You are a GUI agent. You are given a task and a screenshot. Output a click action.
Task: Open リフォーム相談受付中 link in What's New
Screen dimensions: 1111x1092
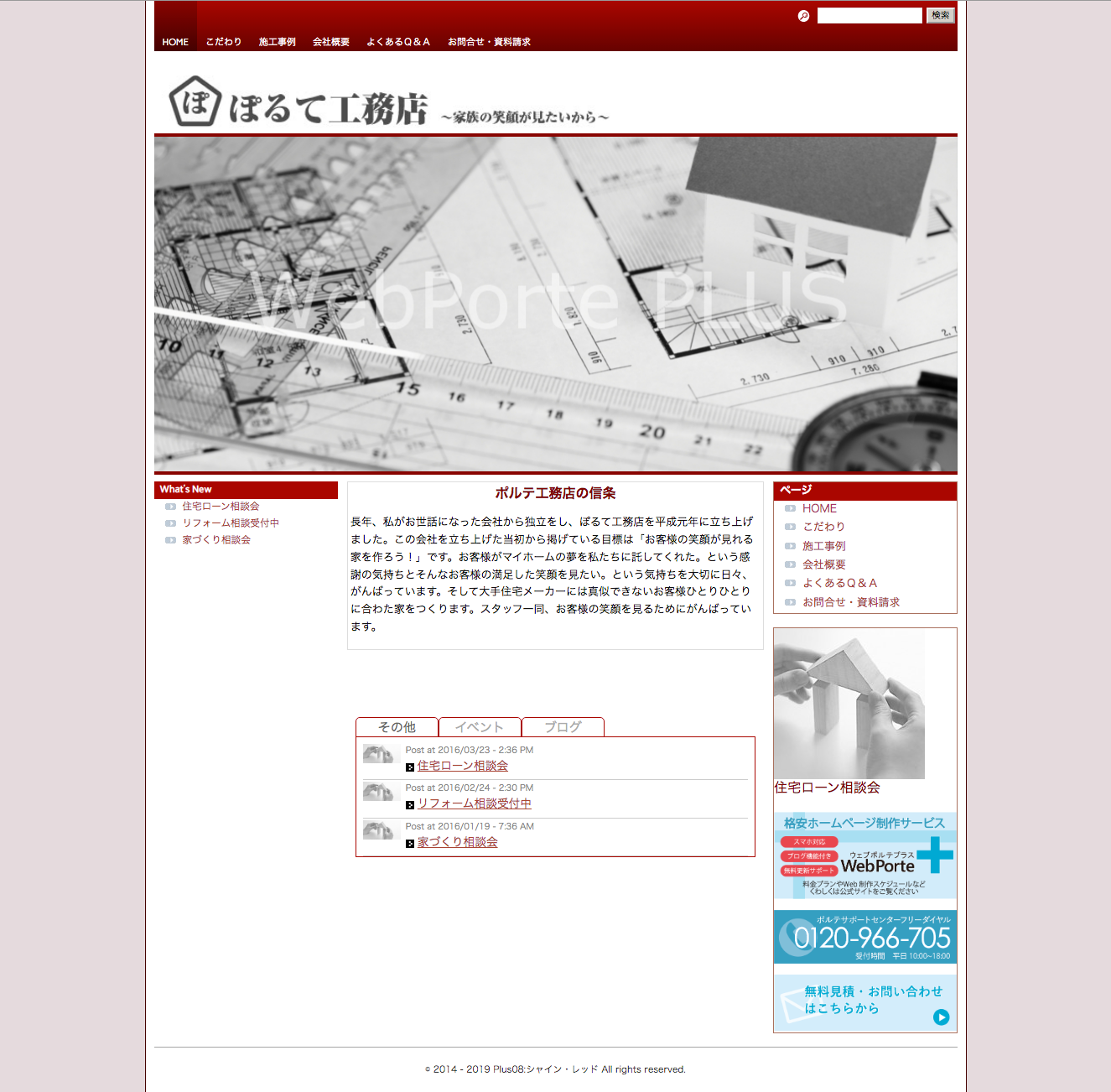pyautogui.click(x=231, y=523)
